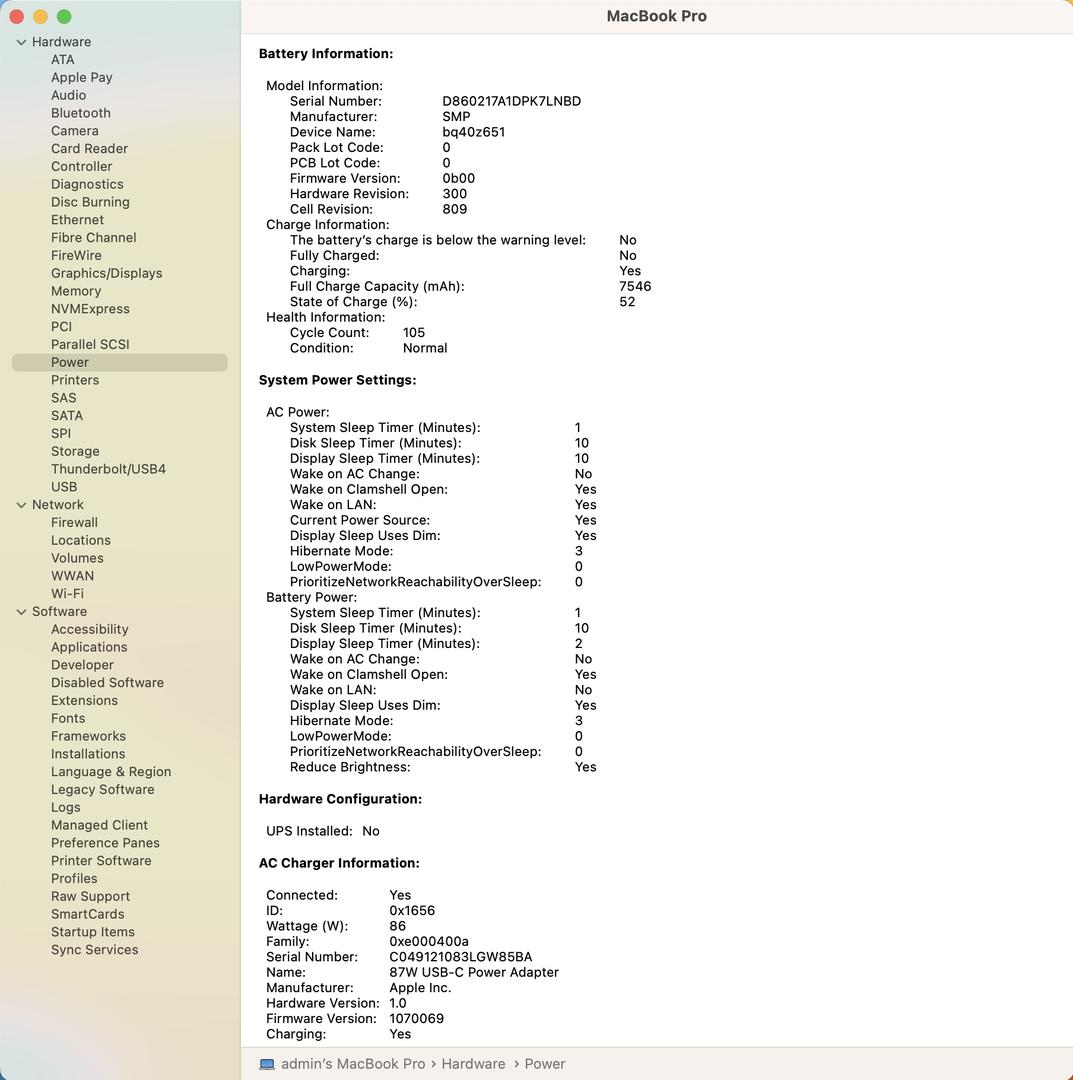Open Card Reader information
This screenshot has height=1080, width=1073.
(90, 149)
